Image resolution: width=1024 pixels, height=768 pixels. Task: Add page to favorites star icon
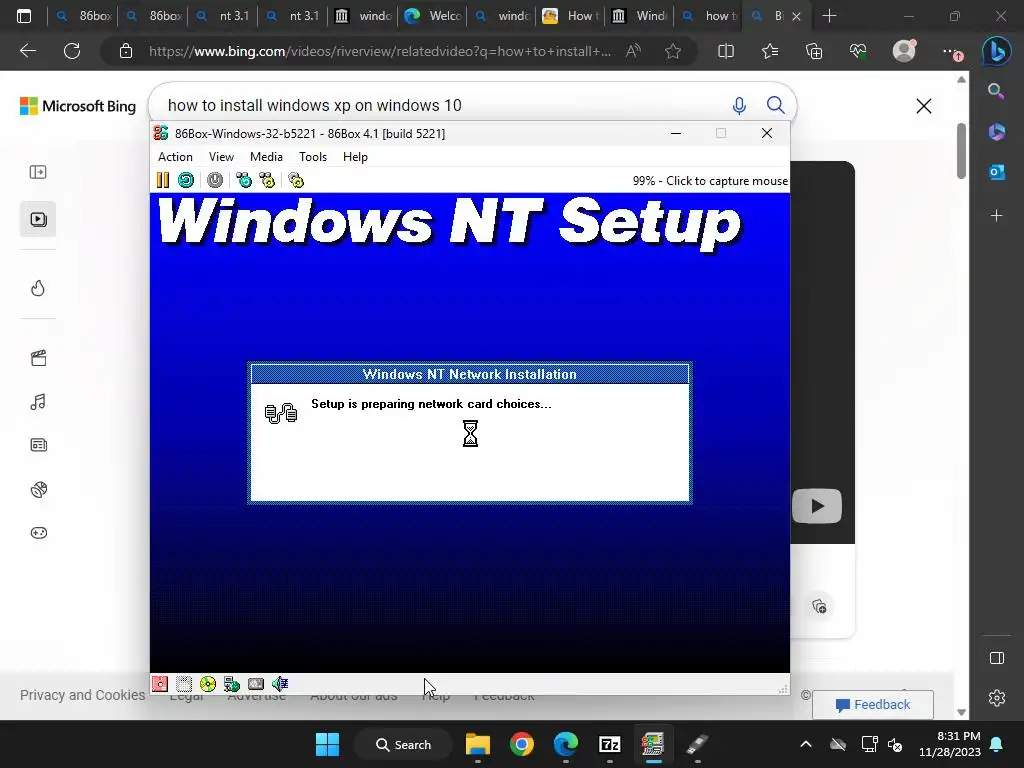(673, 51)
